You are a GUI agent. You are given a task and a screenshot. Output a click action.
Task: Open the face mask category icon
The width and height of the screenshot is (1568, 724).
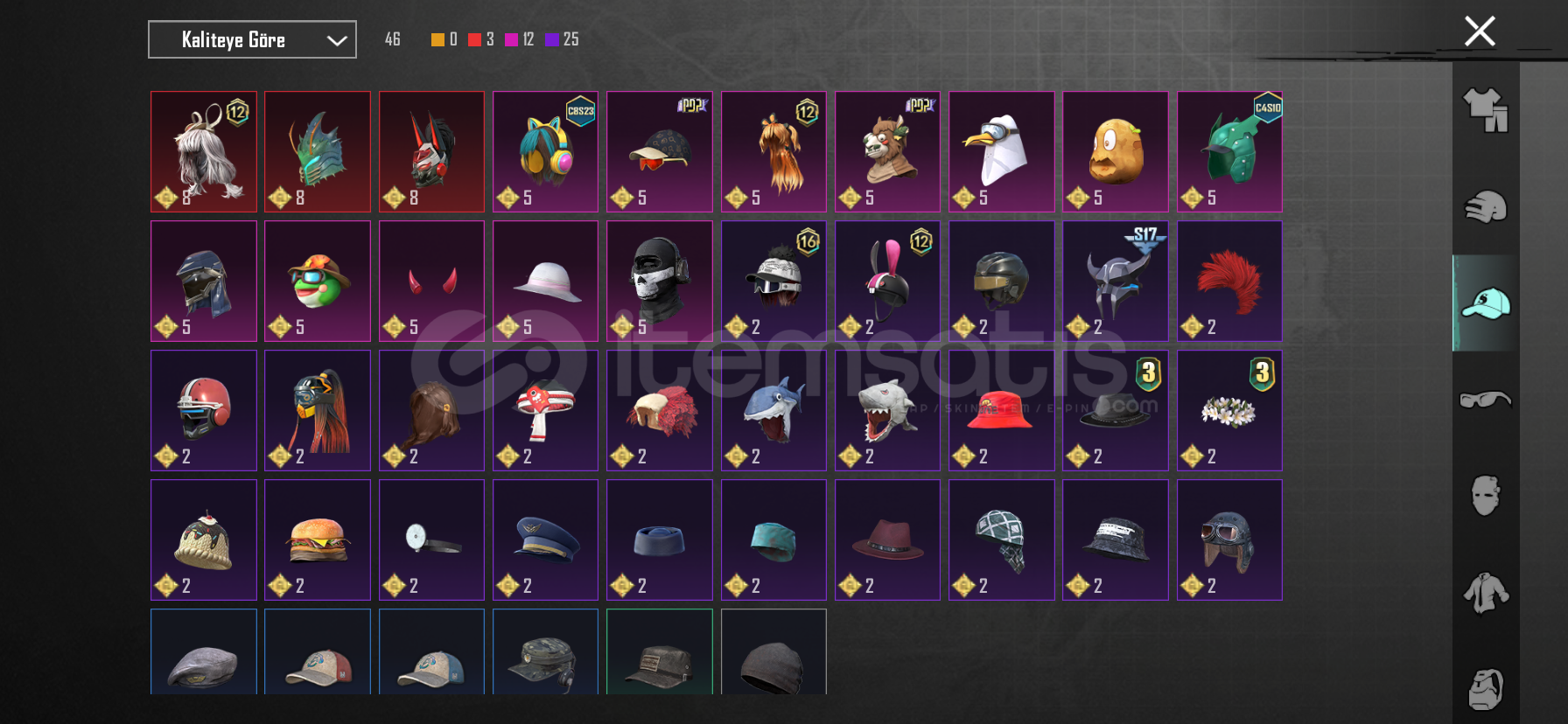[x=1486, y=496]
